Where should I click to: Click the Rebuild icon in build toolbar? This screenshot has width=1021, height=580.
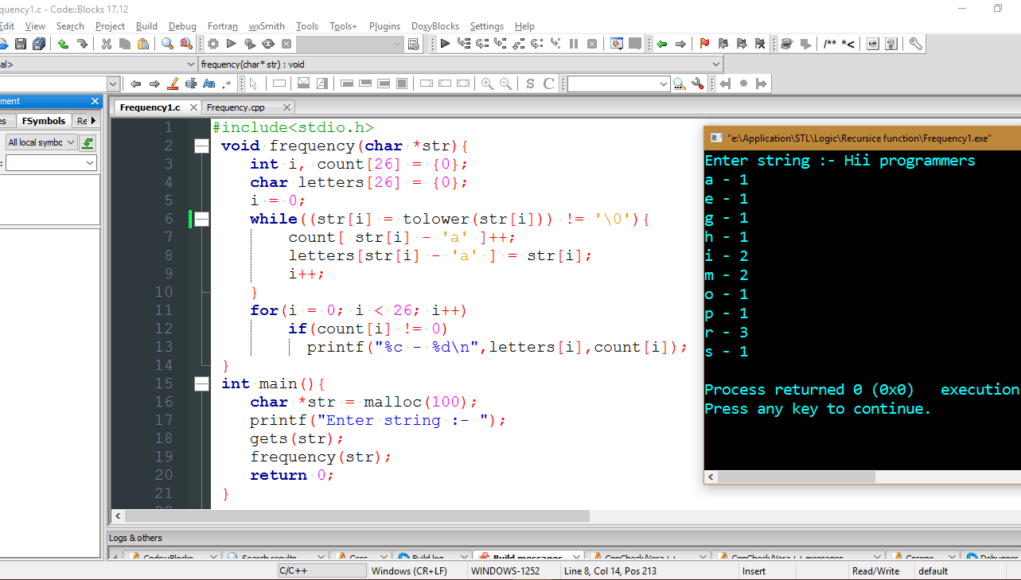[x=268, y=44]
